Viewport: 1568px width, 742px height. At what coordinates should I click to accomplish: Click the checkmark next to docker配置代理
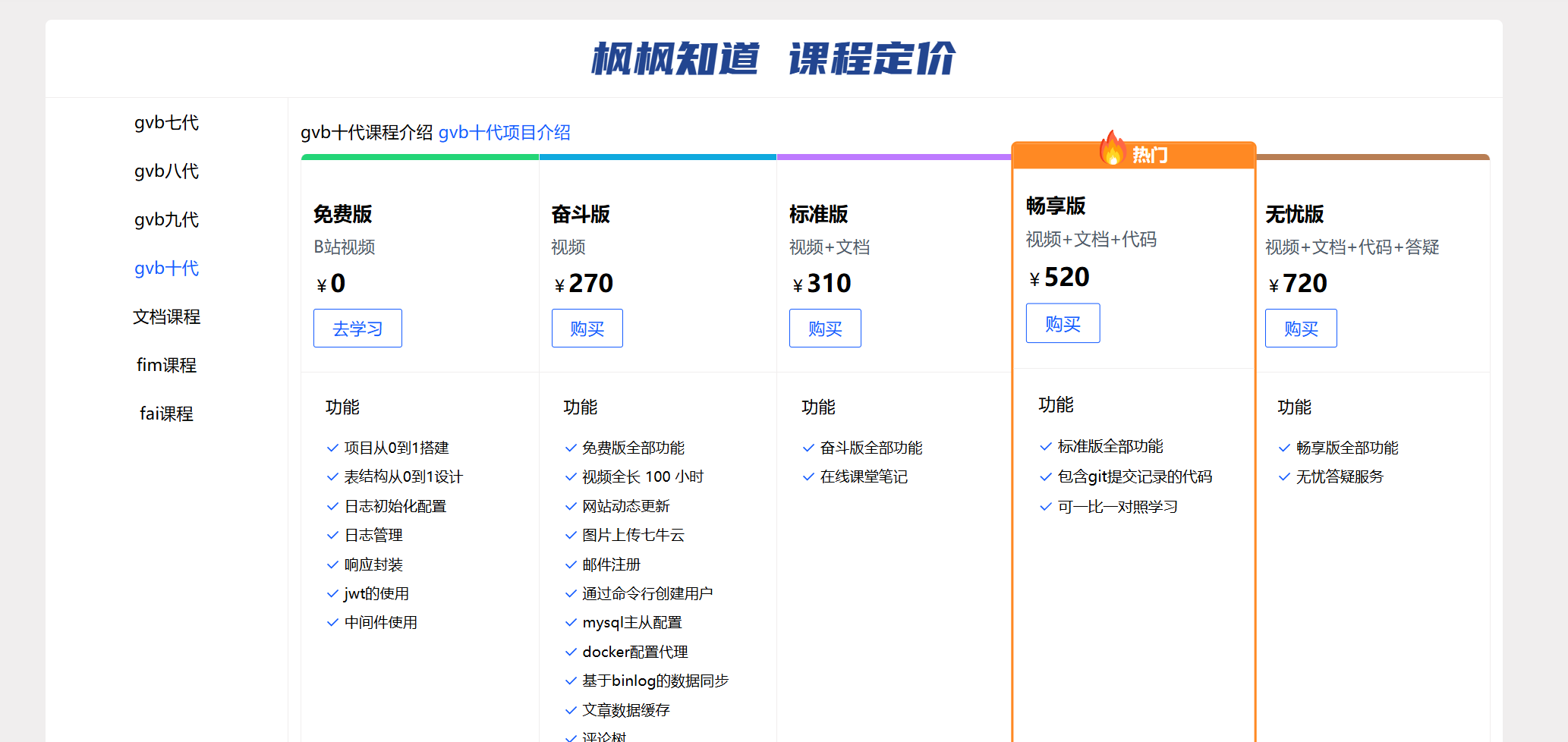coord(571,652)
